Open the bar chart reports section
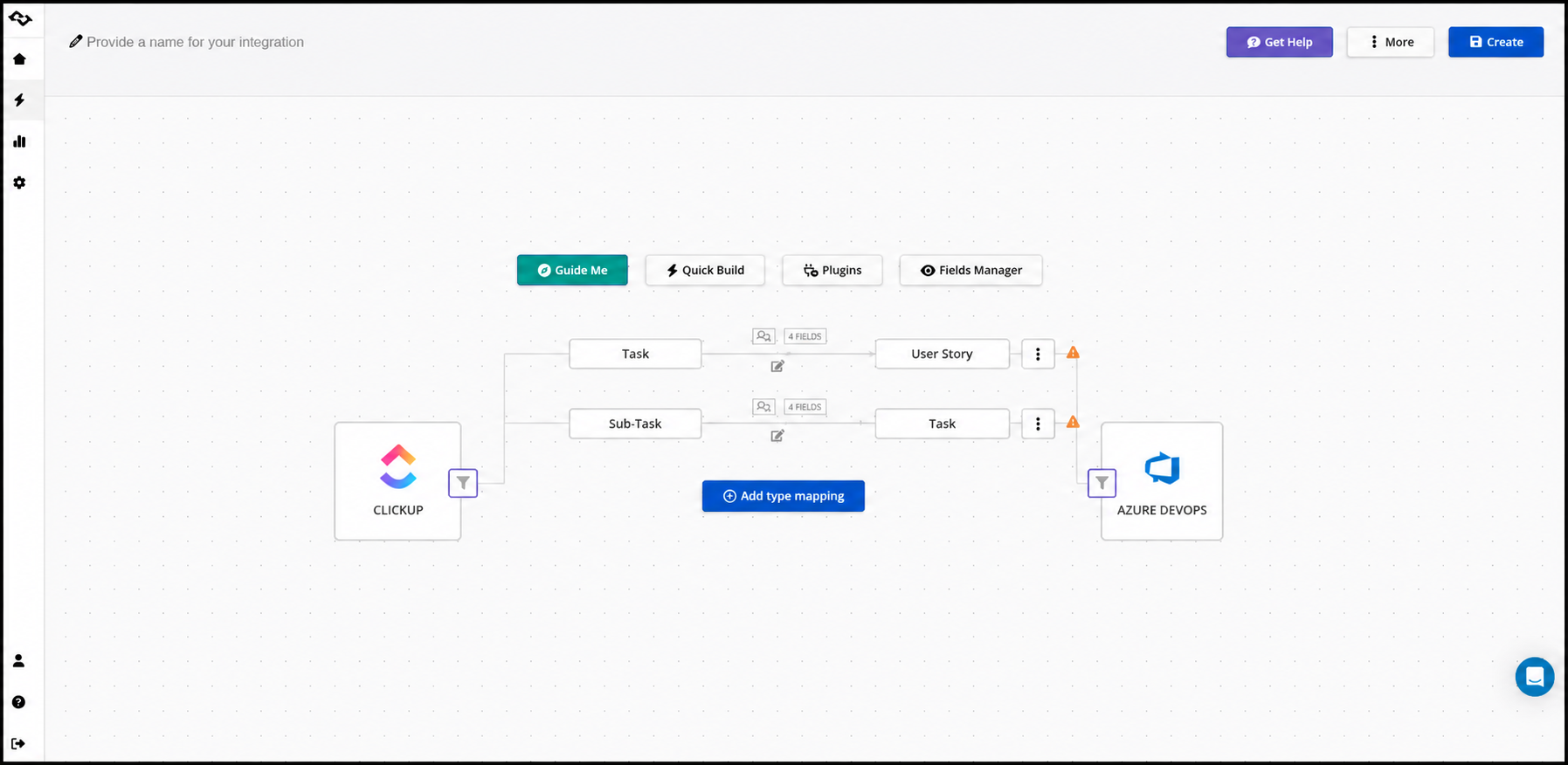Viewport: 1568px width, 765px height. coord(19,141)
